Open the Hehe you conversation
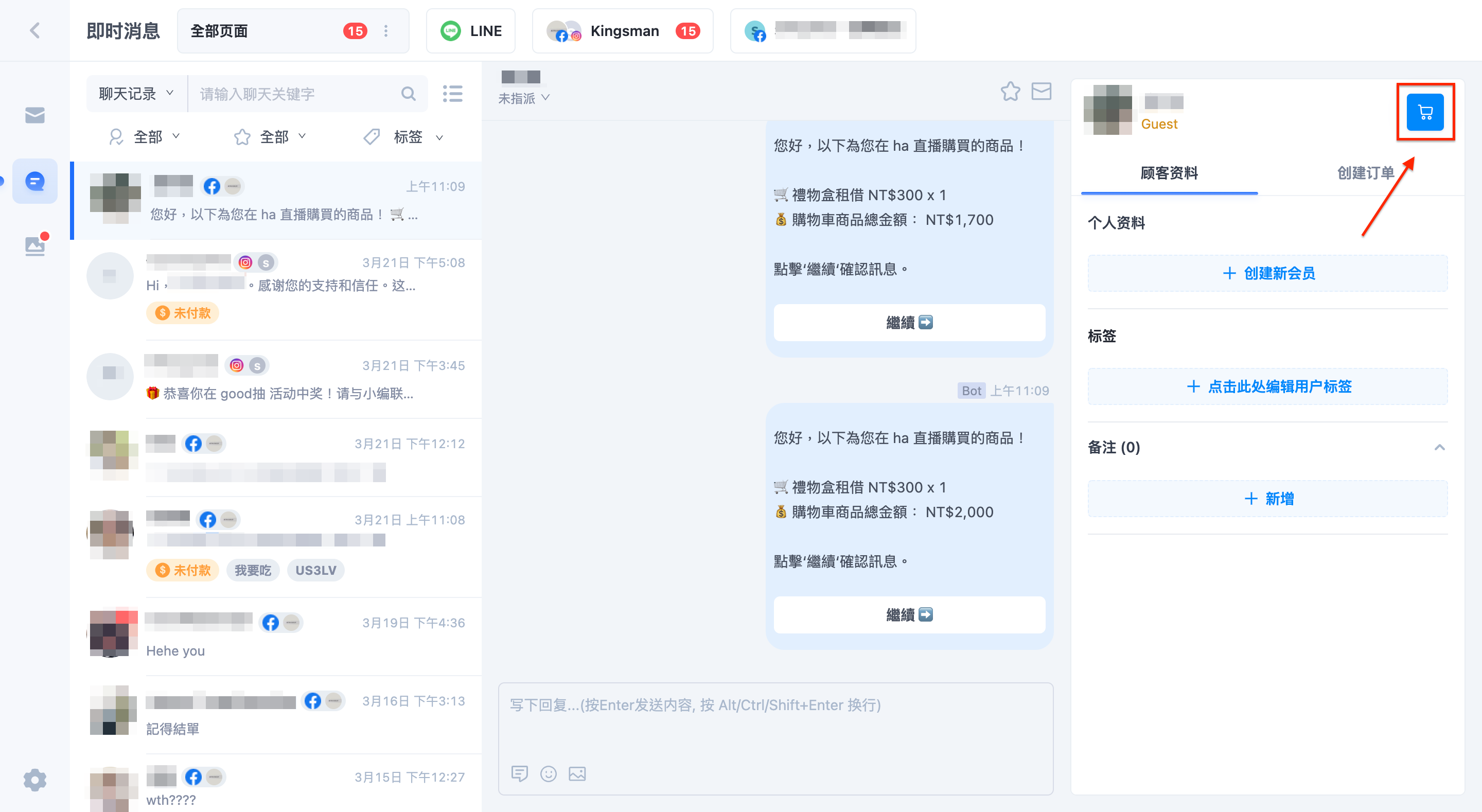The image size is (1482, 812). pos(277,637)
